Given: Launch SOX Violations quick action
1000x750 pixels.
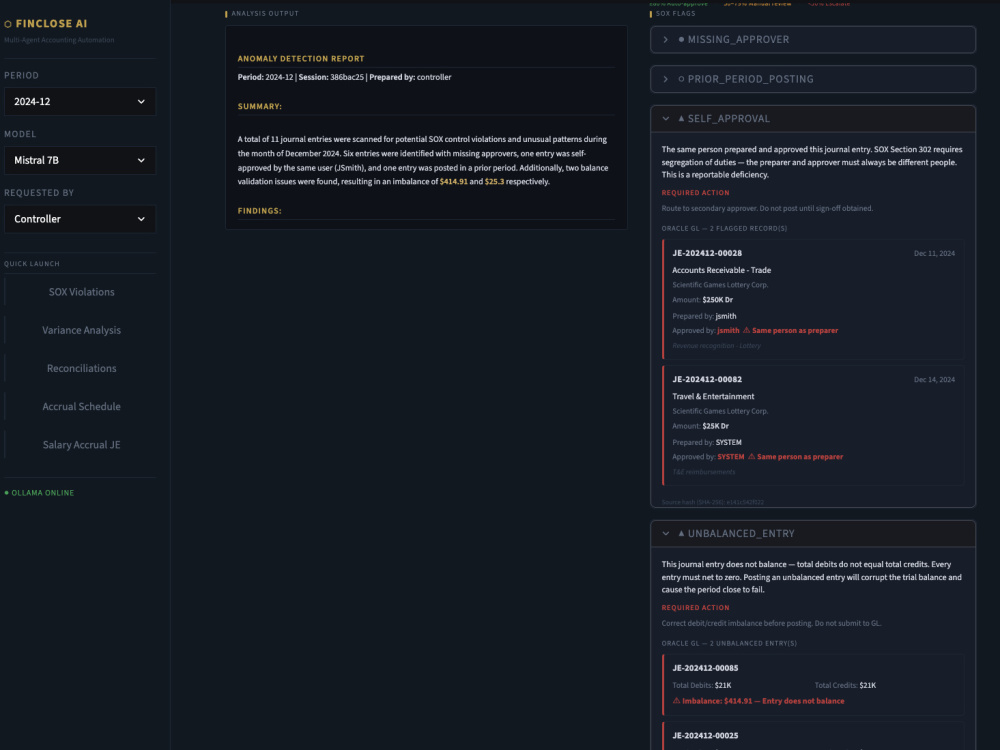Looking at the screenshot, I should (81, 292).
